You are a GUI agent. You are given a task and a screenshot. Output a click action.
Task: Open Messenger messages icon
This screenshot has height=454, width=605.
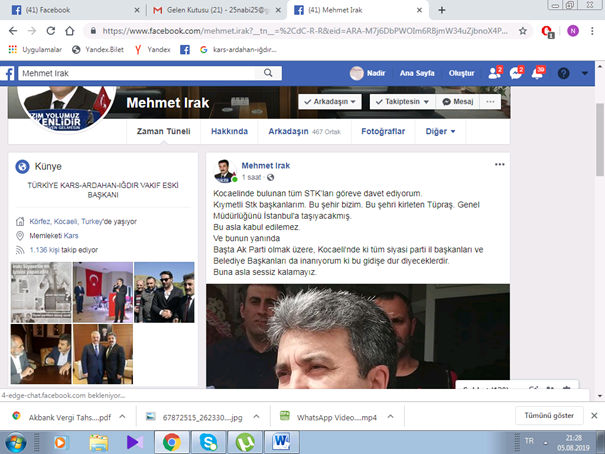point(516,73)
